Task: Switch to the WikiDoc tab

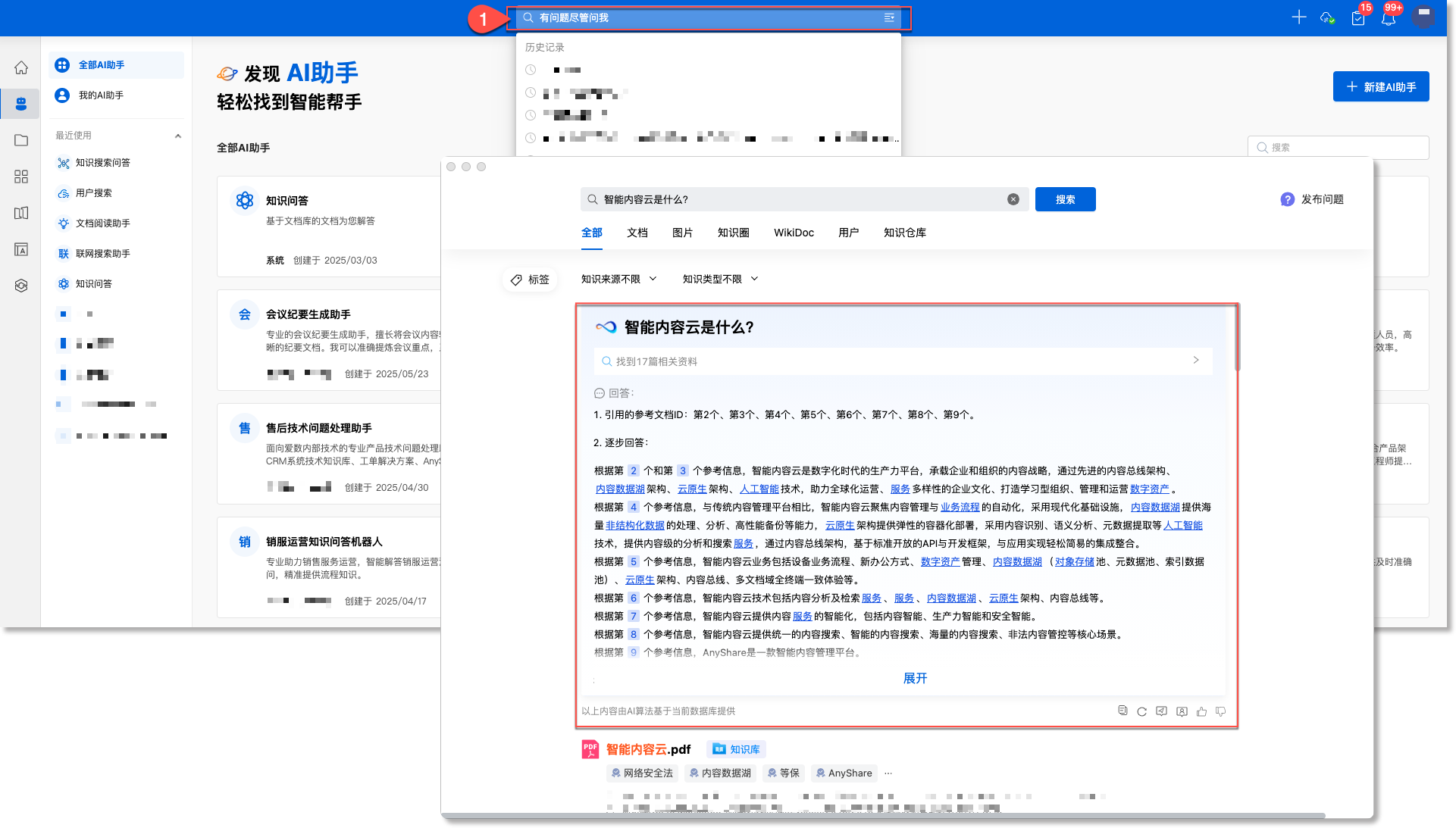Action: pos(794,233)
